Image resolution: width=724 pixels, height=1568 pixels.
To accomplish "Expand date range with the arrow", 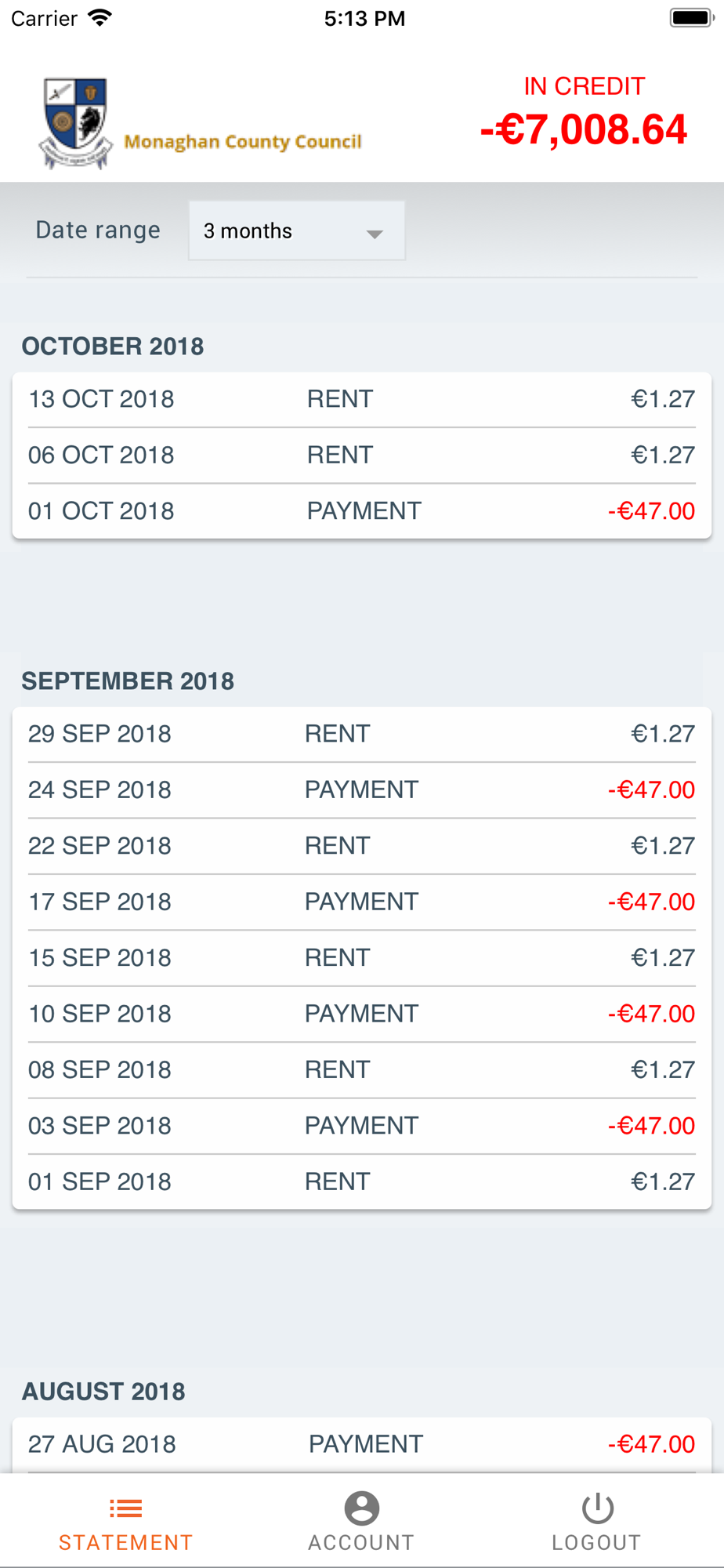I will pyautogui.click(x=375, y=234).
